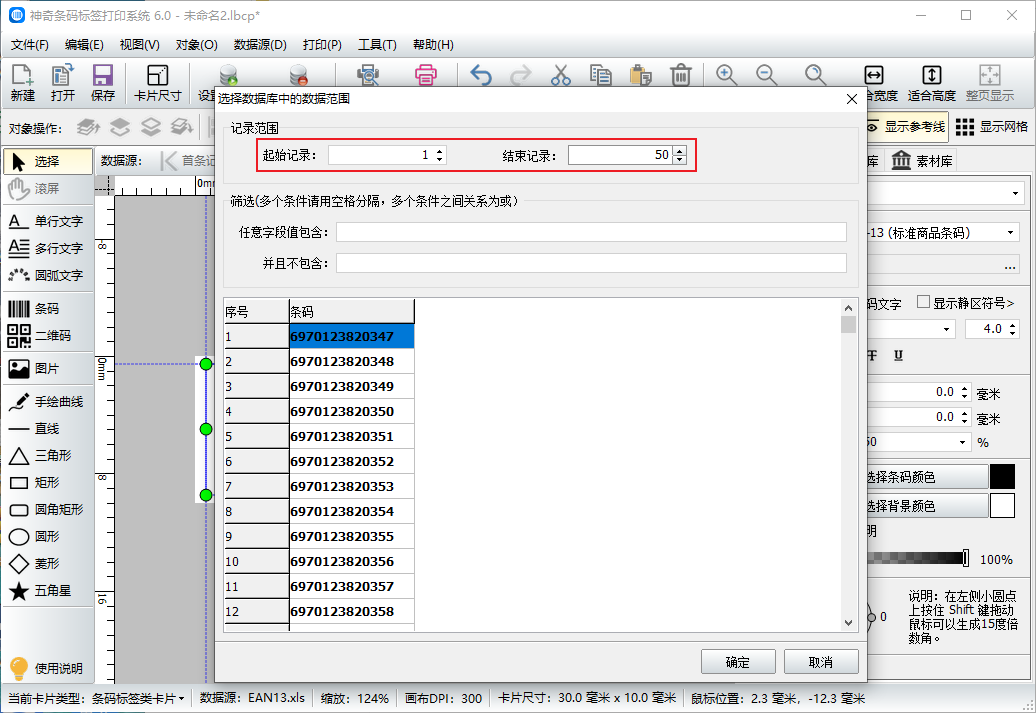Click the Paste clipboard icon

[x=640, y=75]
